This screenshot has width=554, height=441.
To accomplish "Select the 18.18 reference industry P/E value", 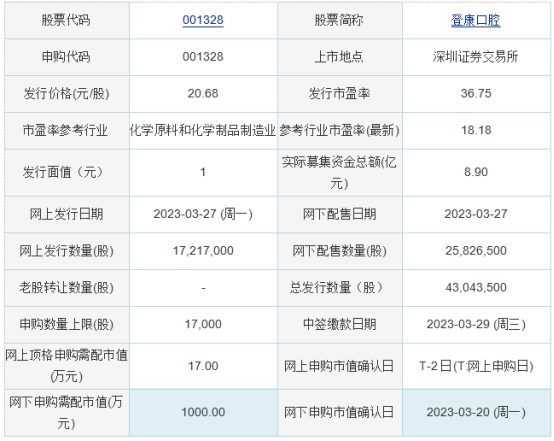I will [476, 130].
